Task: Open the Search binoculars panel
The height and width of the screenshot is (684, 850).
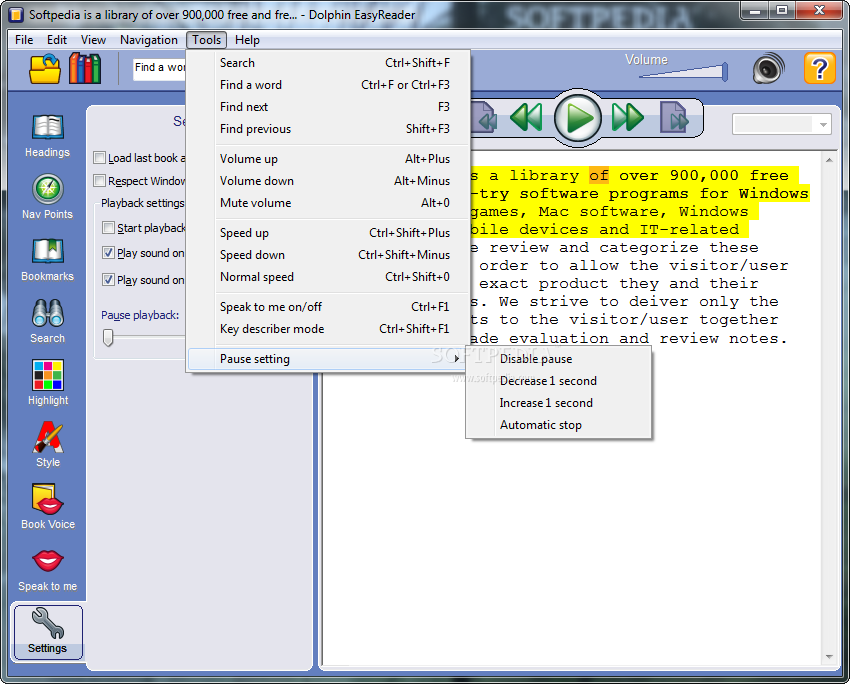Action: tap(47, 321)
